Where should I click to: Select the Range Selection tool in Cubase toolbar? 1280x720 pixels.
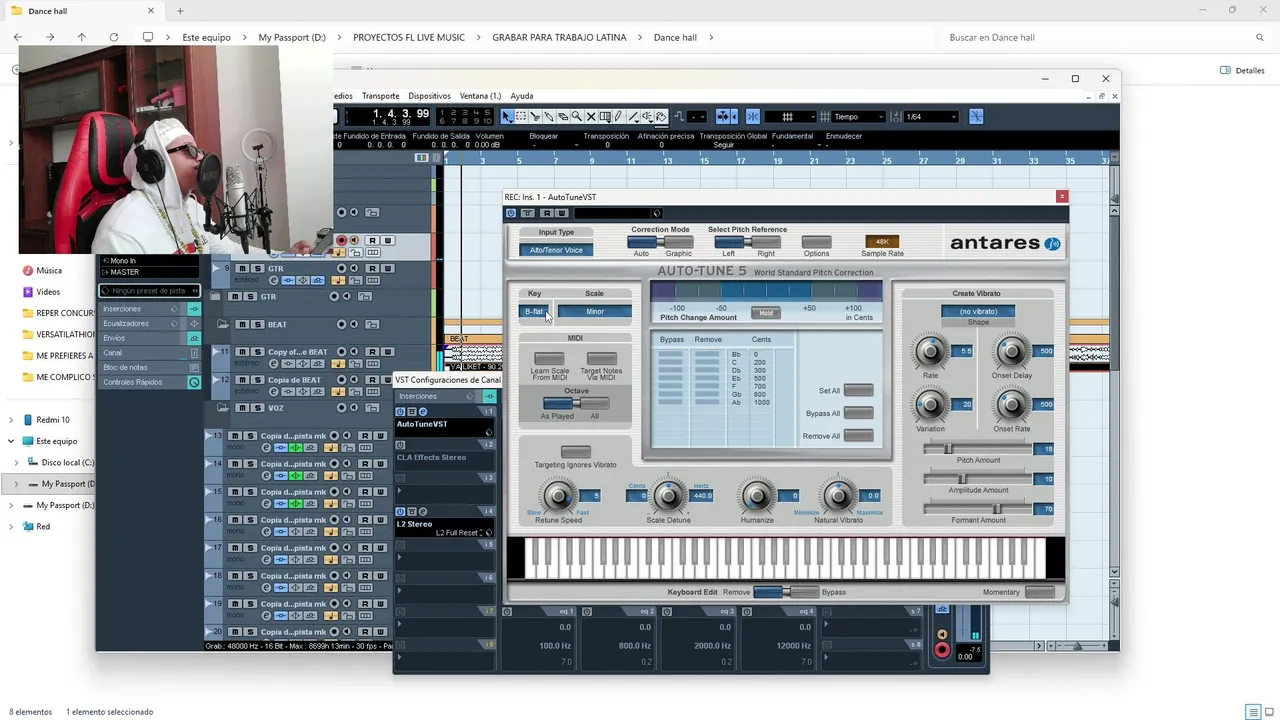point(521,117)
